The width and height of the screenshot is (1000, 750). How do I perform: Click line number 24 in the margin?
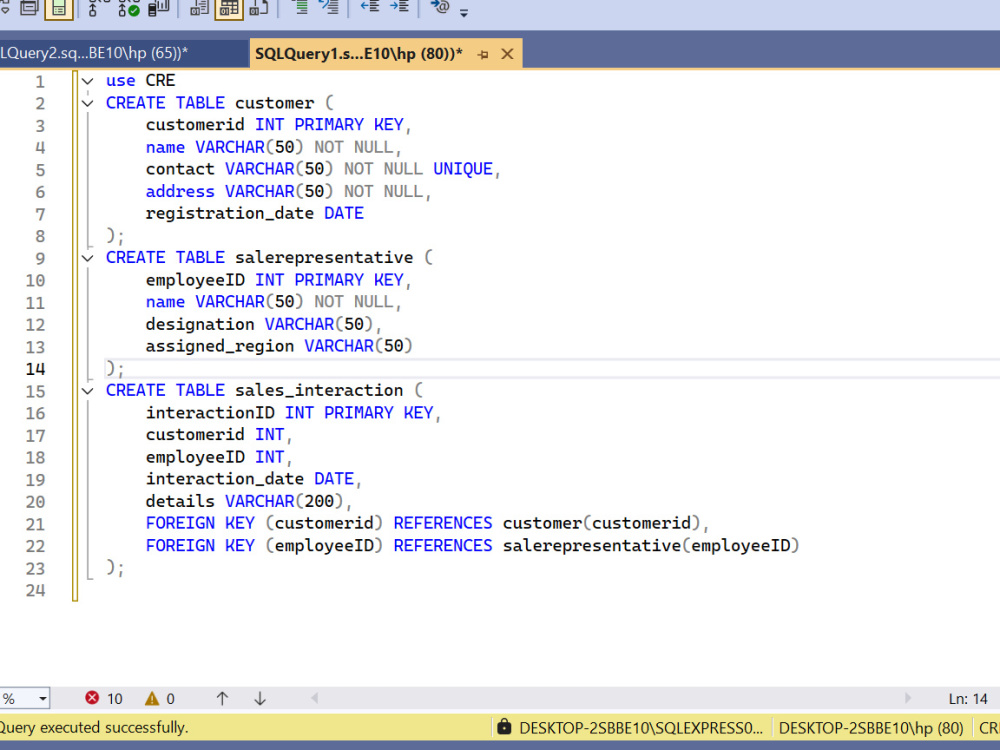(x=36, y=591)
